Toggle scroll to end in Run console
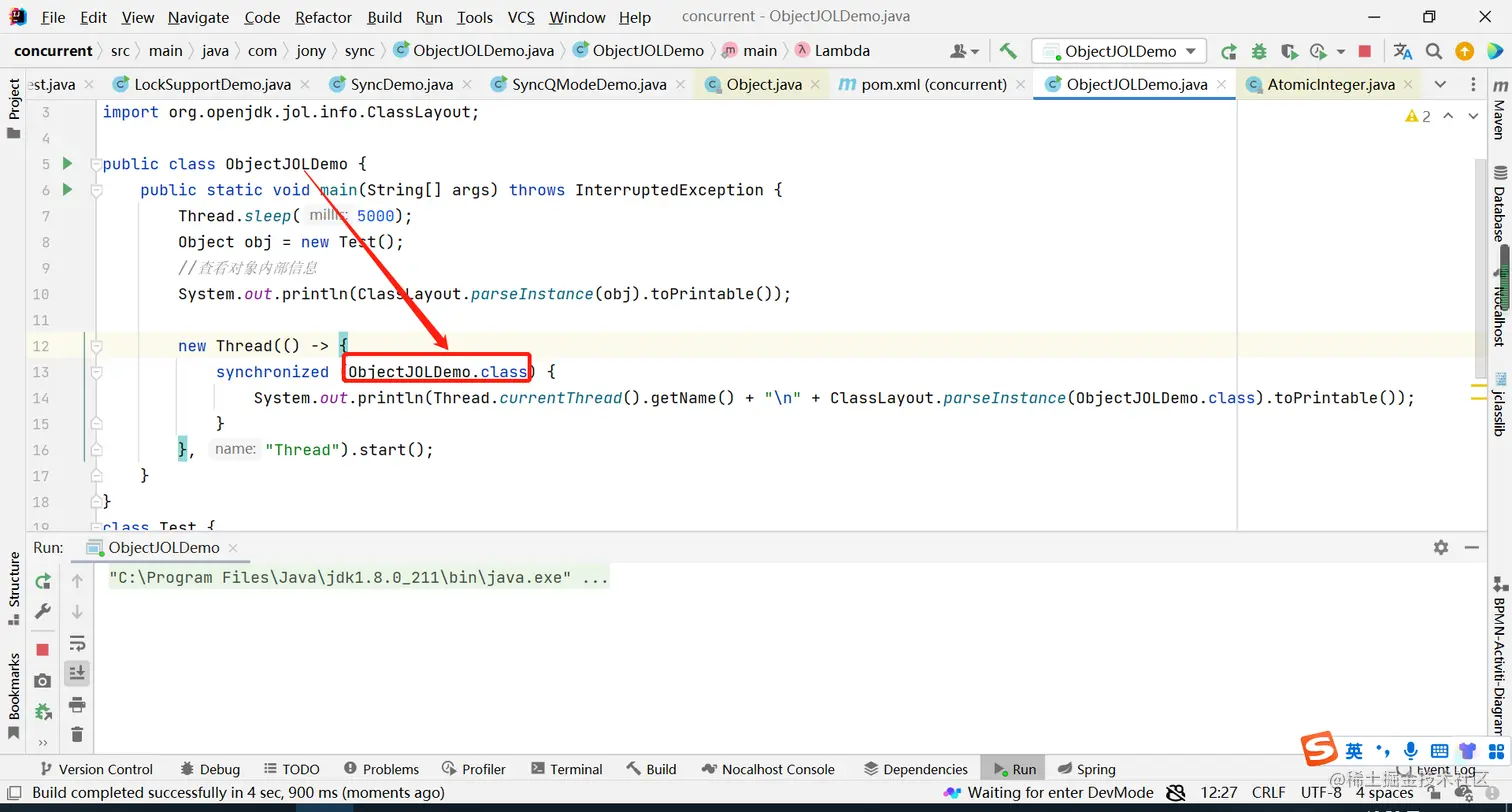1512x812 pixels. (77, 673)
